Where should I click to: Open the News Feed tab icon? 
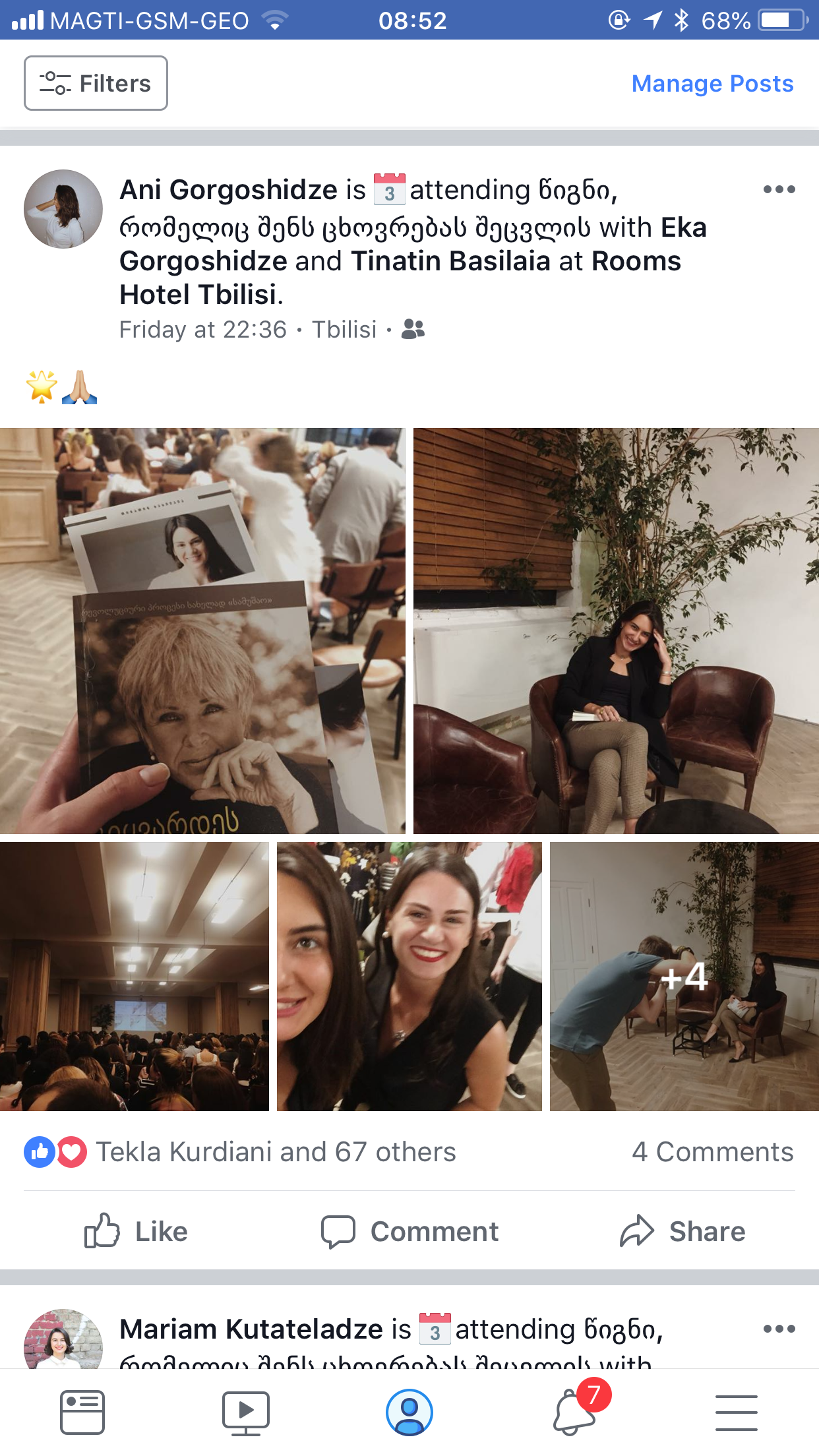click(x=82, y=1412)
